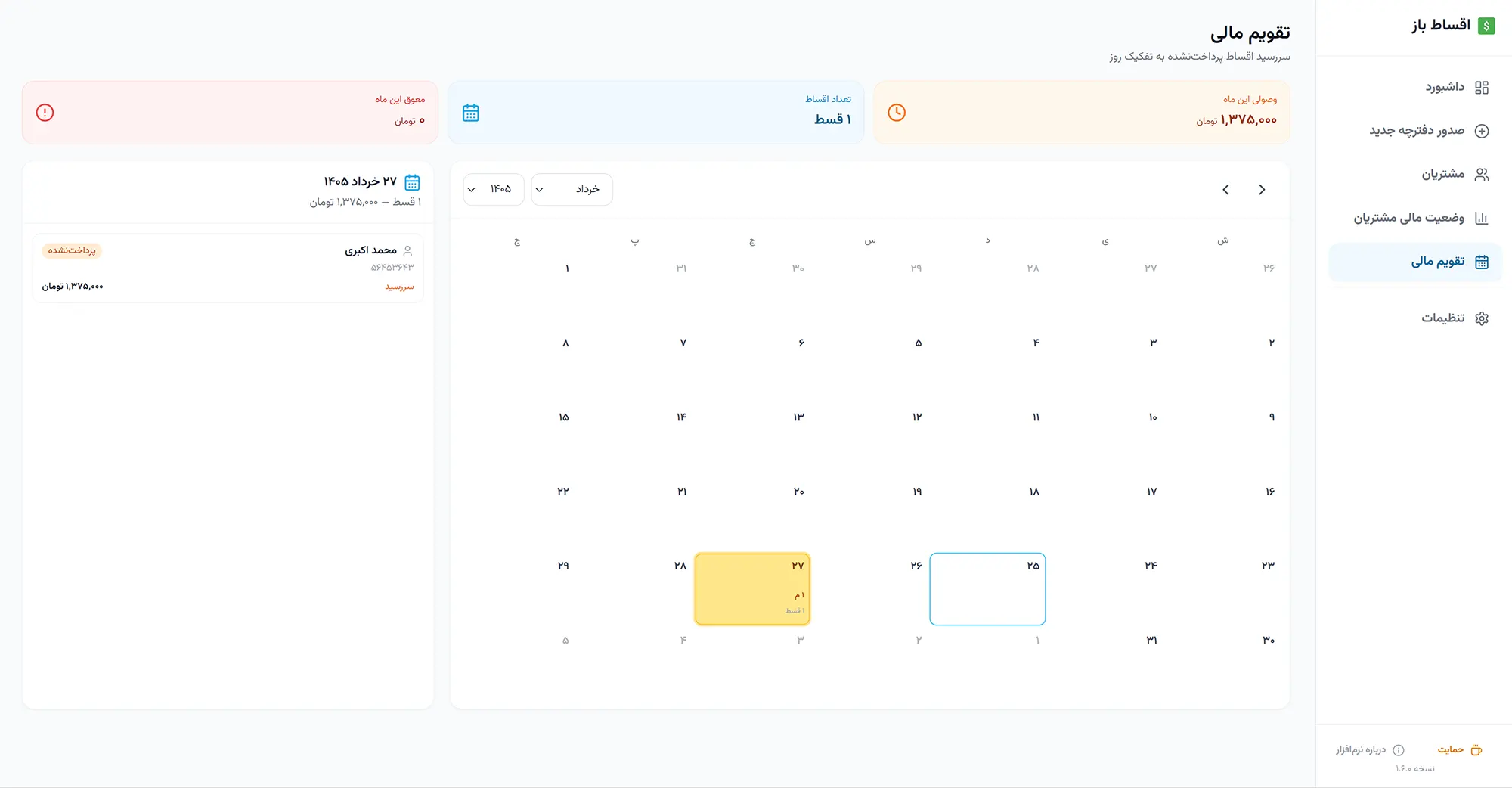Viewport: 1512px width, 788px height.
Task: Go to next month with right chevron
Action: [1262, 190]
